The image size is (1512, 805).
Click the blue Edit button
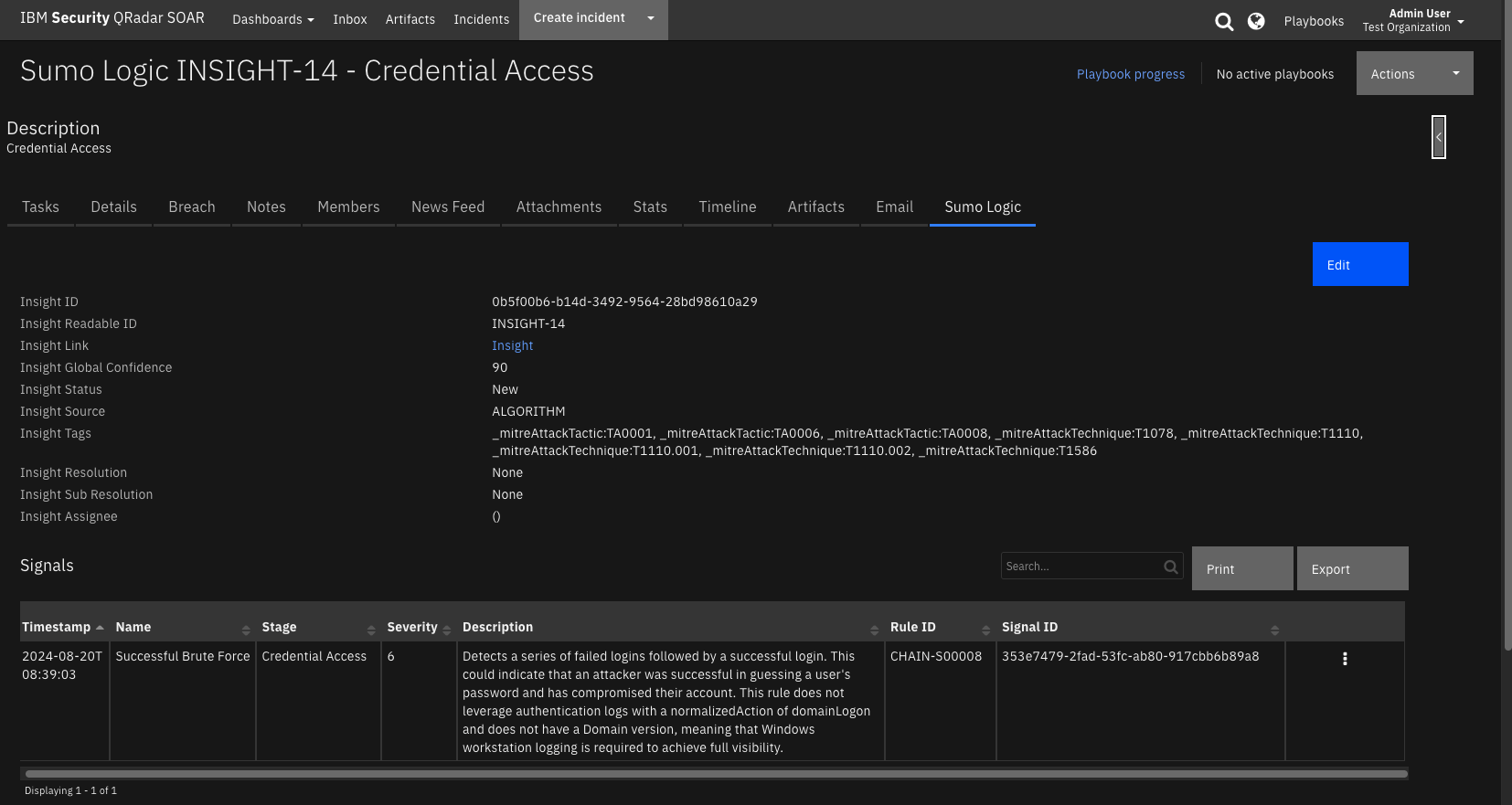tap(1360, 264)
